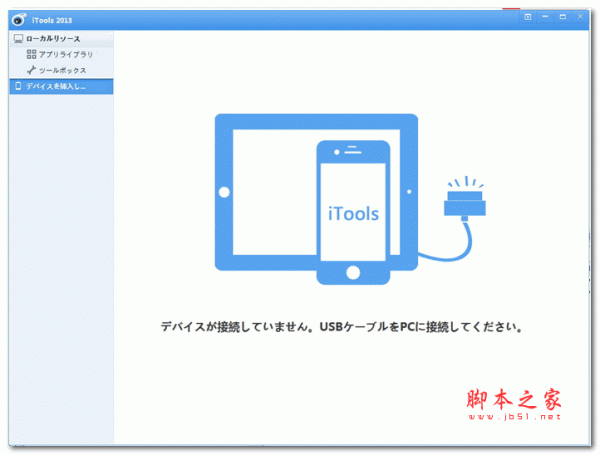Viewport: 600px width, 455px height.
Task: Click the iTools label on phone illustration
Action: 353,214
